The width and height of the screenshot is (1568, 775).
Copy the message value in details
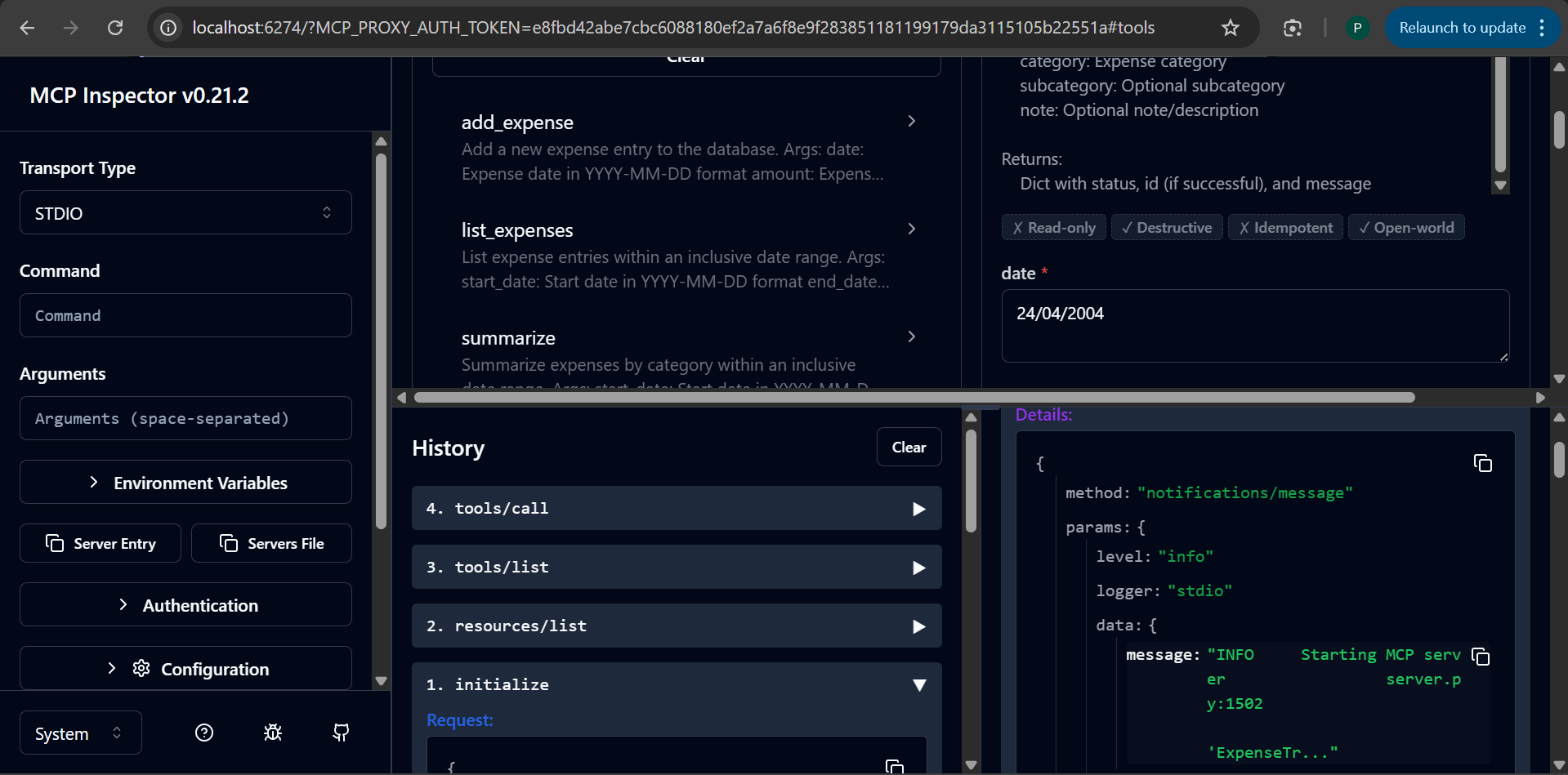pos(1480,656)
